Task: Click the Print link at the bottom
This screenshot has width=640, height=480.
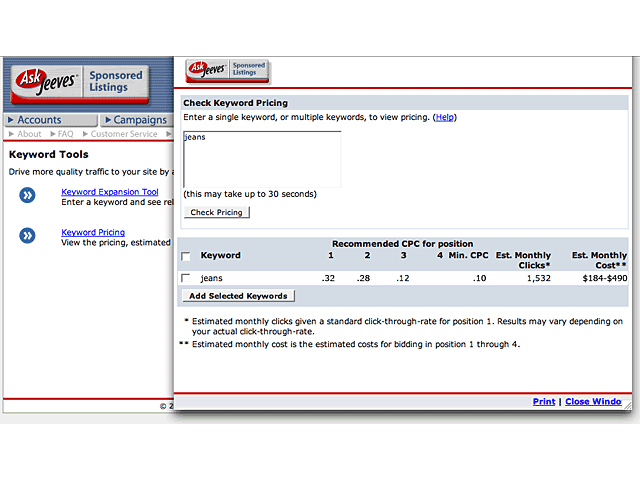Action: 544,402
